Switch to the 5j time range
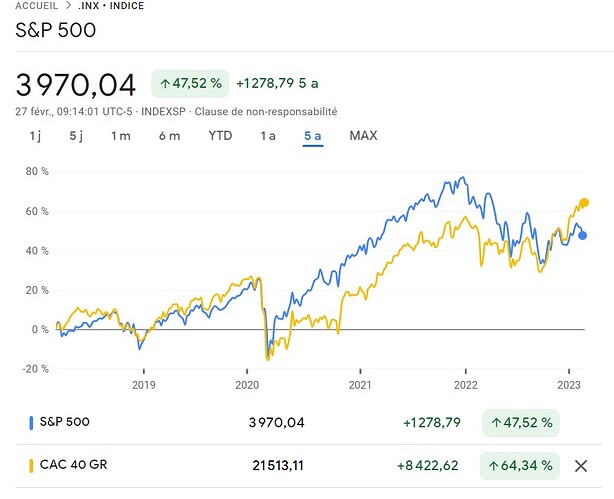 76,136
